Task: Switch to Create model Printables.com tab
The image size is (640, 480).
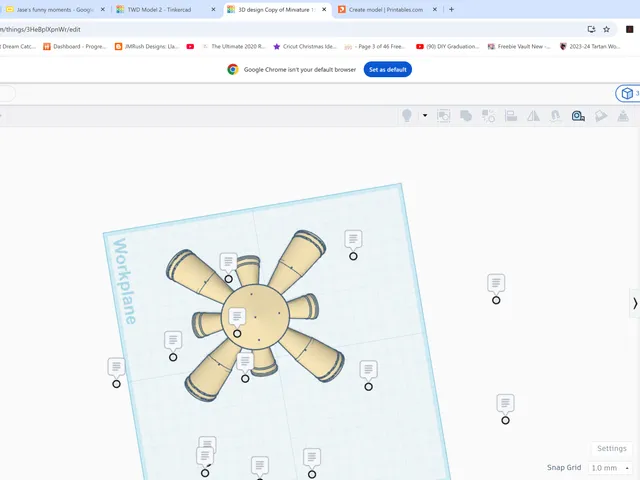Action: point(386,9)
